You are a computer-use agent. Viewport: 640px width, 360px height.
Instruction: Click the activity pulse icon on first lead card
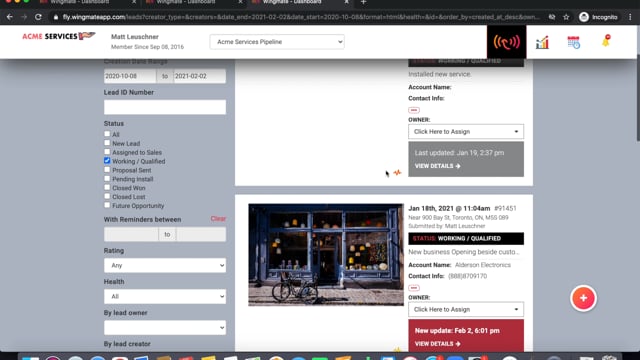click(x=397, y=173)
